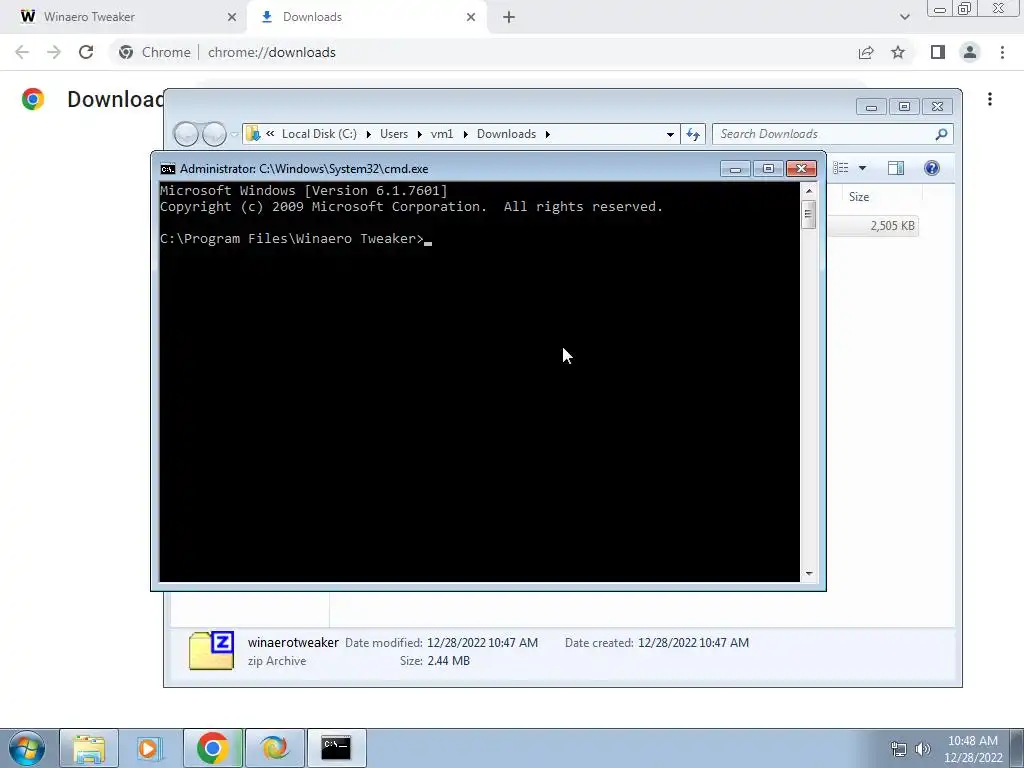The image size is (1024, 768).
Task: Click the Chrome logo on Downloads page
Action: pyautogui.click(x=33, y=99)
